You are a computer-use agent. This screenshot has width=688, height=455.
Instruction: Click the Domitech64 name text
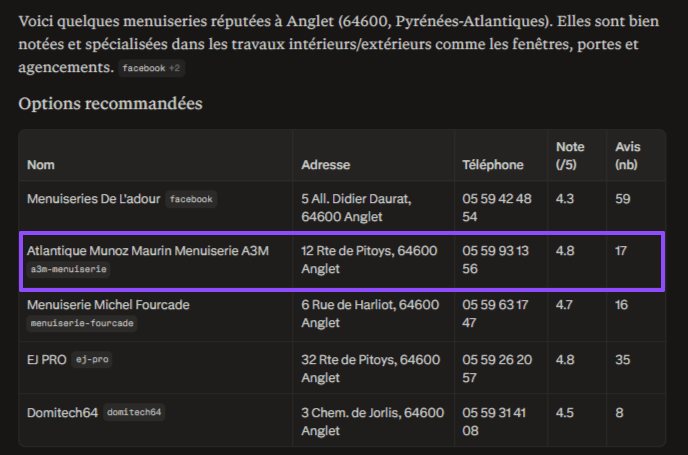(62, 413)
